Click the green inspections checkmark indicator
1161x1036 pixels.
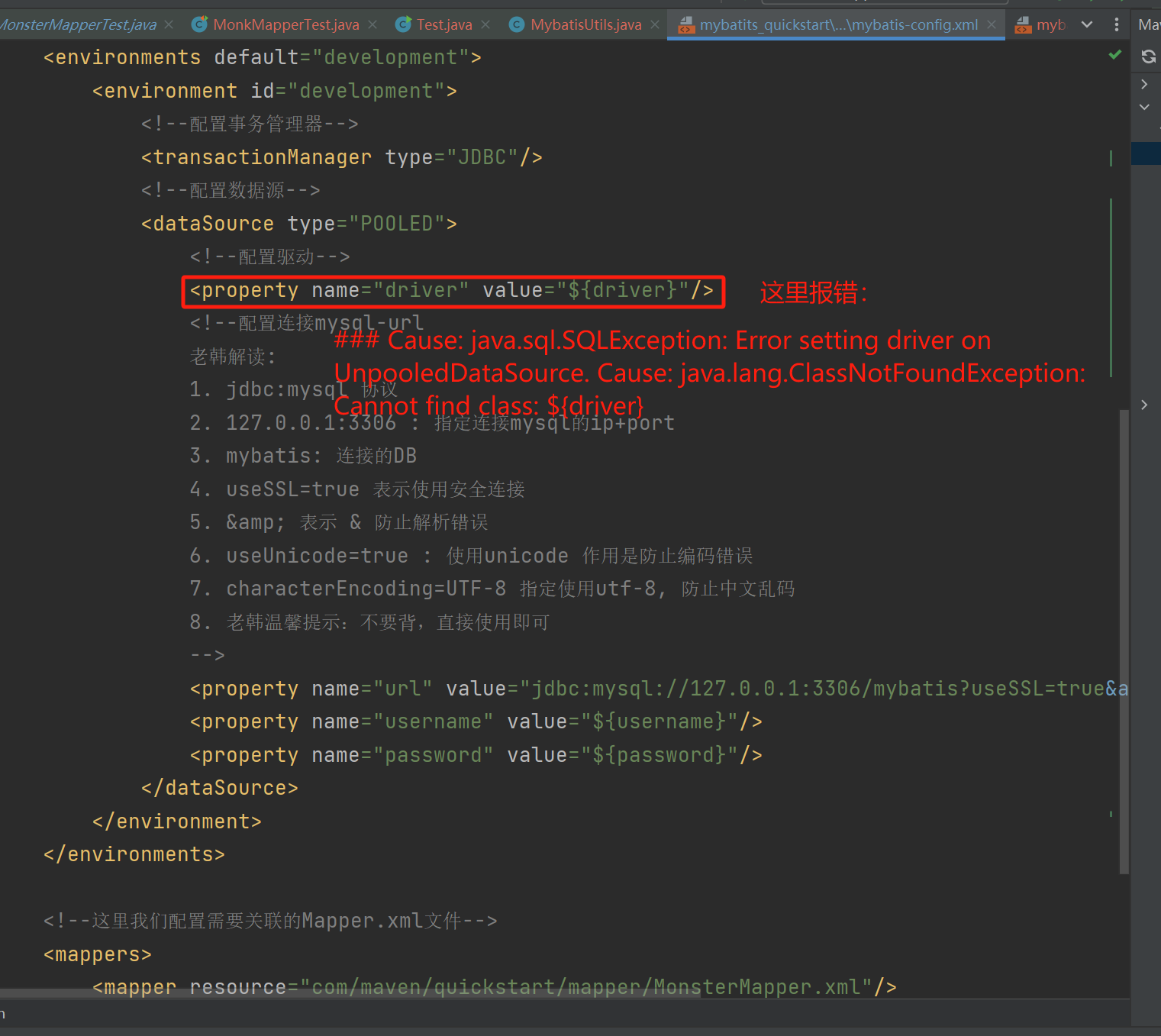point(1114,55)
